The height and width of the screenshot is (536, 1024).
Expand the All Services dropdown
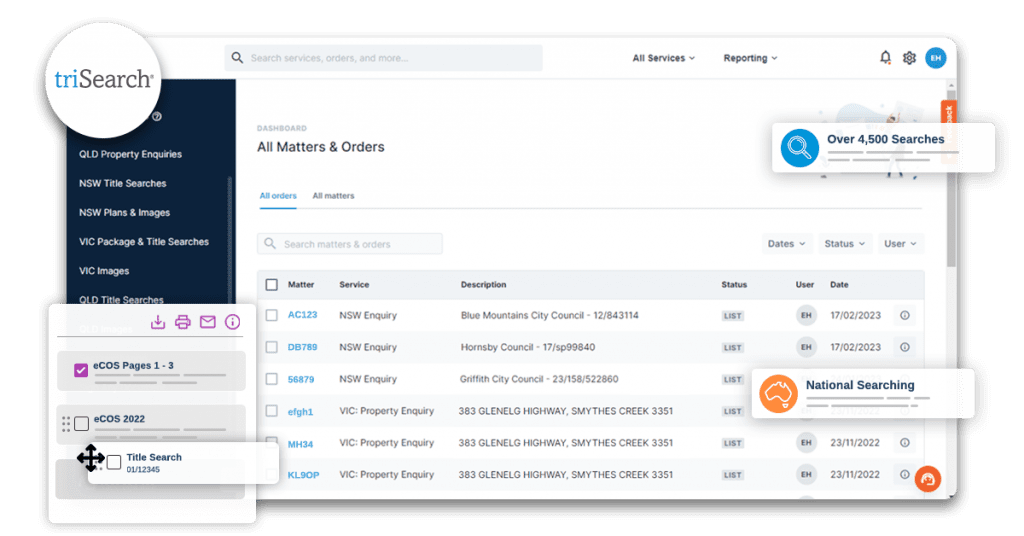point(663,58)
